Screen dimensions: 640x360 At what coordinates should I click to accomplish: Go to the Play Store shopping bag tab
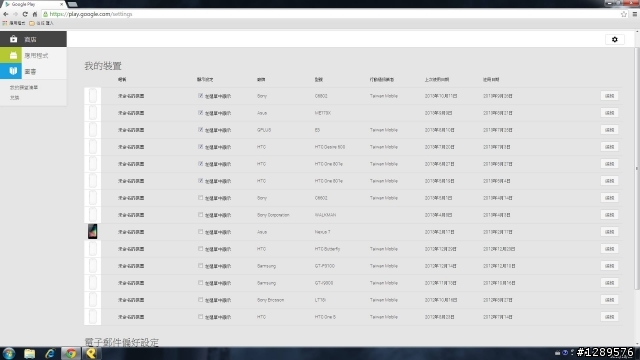point(33,39)
